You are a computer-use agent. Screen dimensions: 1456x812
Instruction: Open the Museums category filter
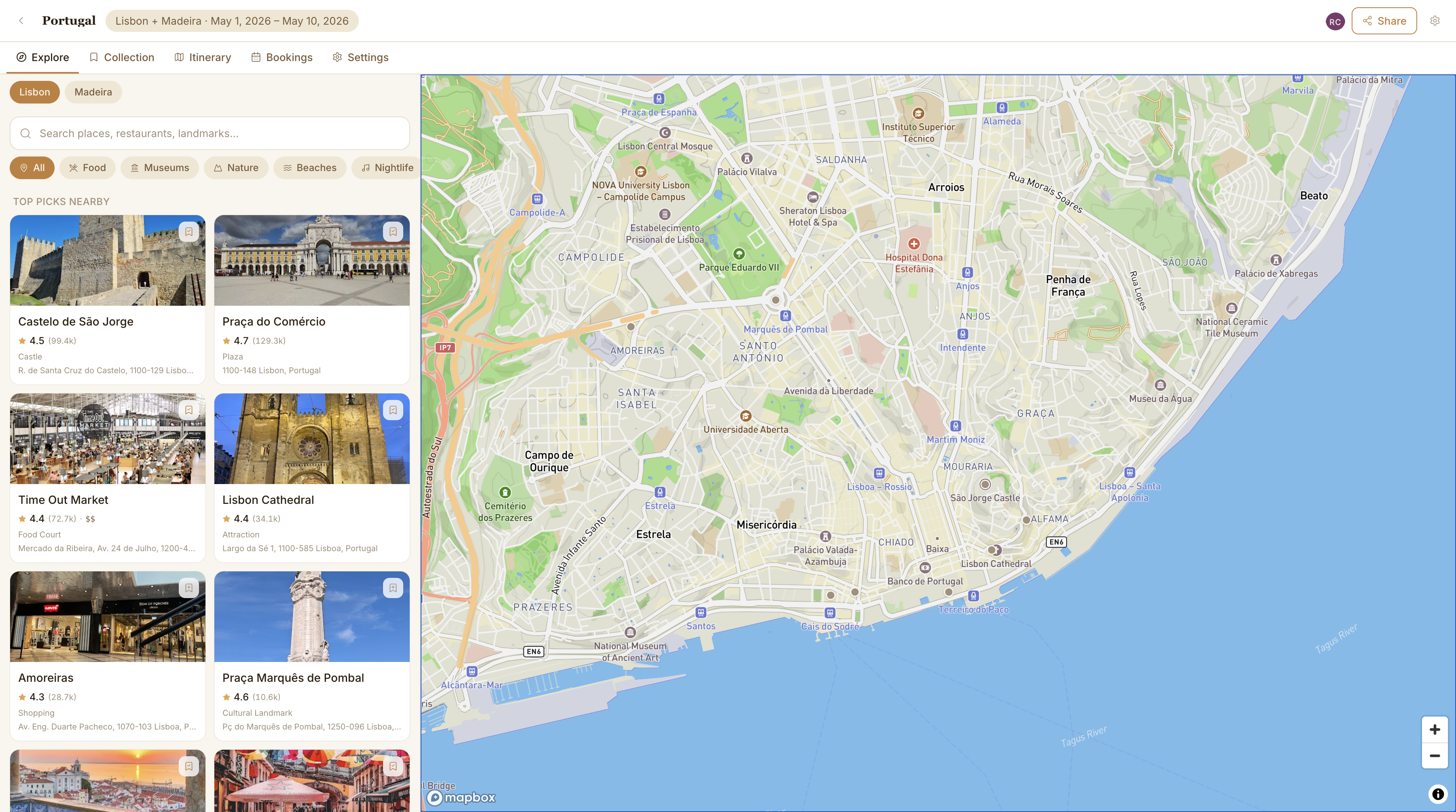coord(160,167)
